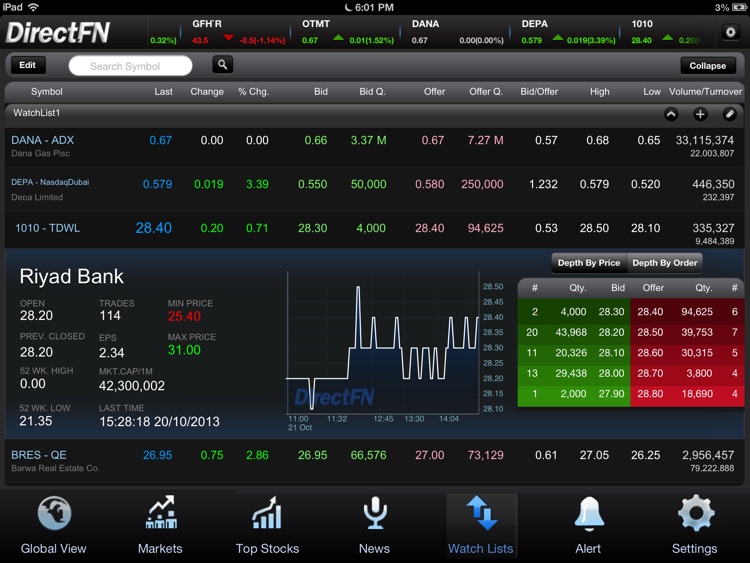
Task: Open Markets from the bottom bar
Action: [160, 514]
